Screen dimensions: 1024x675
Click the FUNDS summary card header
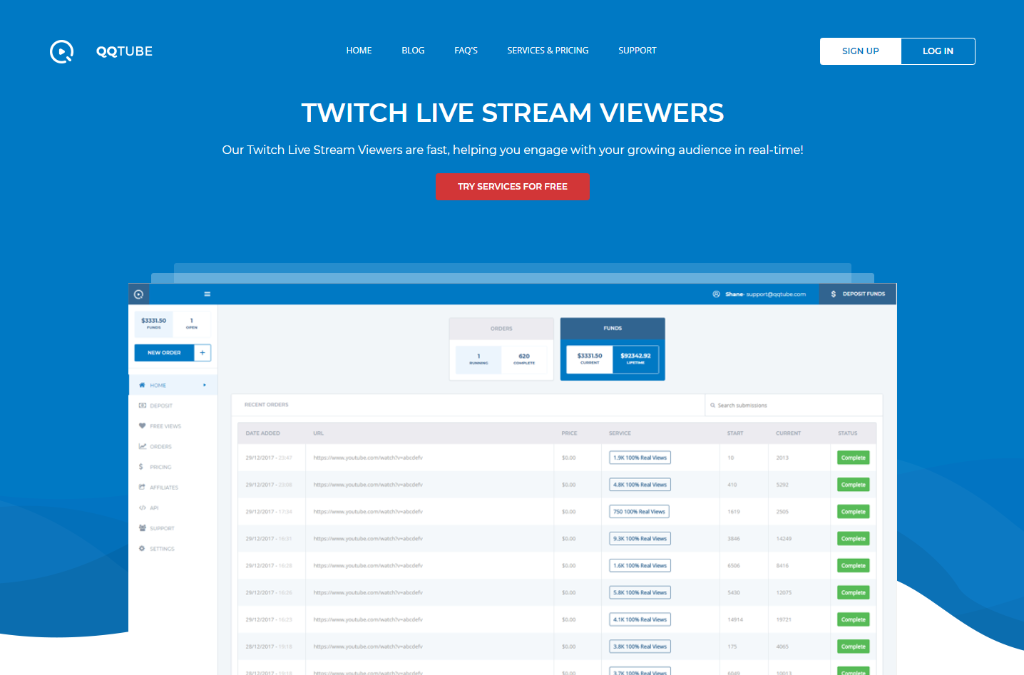pyautogui.click(x=613, y=328)
